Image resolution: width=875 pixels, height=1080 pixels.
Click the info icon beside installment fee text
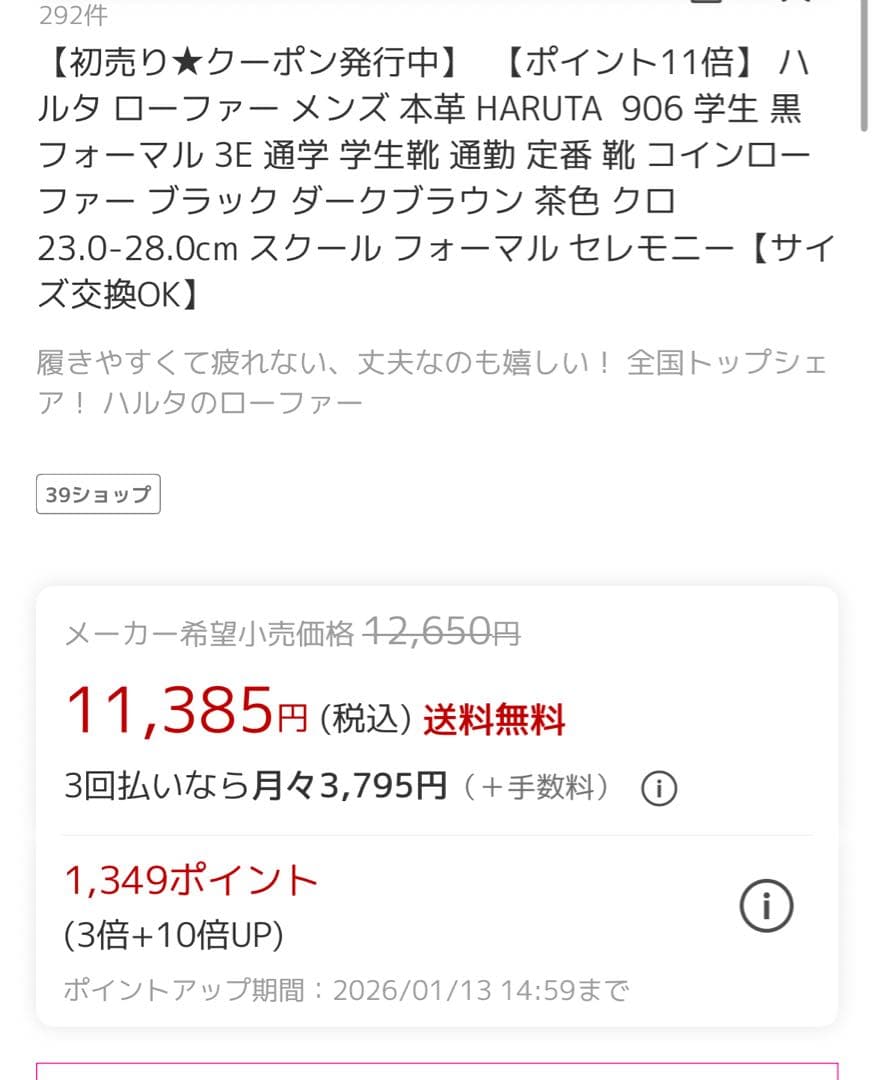(658, 789)
